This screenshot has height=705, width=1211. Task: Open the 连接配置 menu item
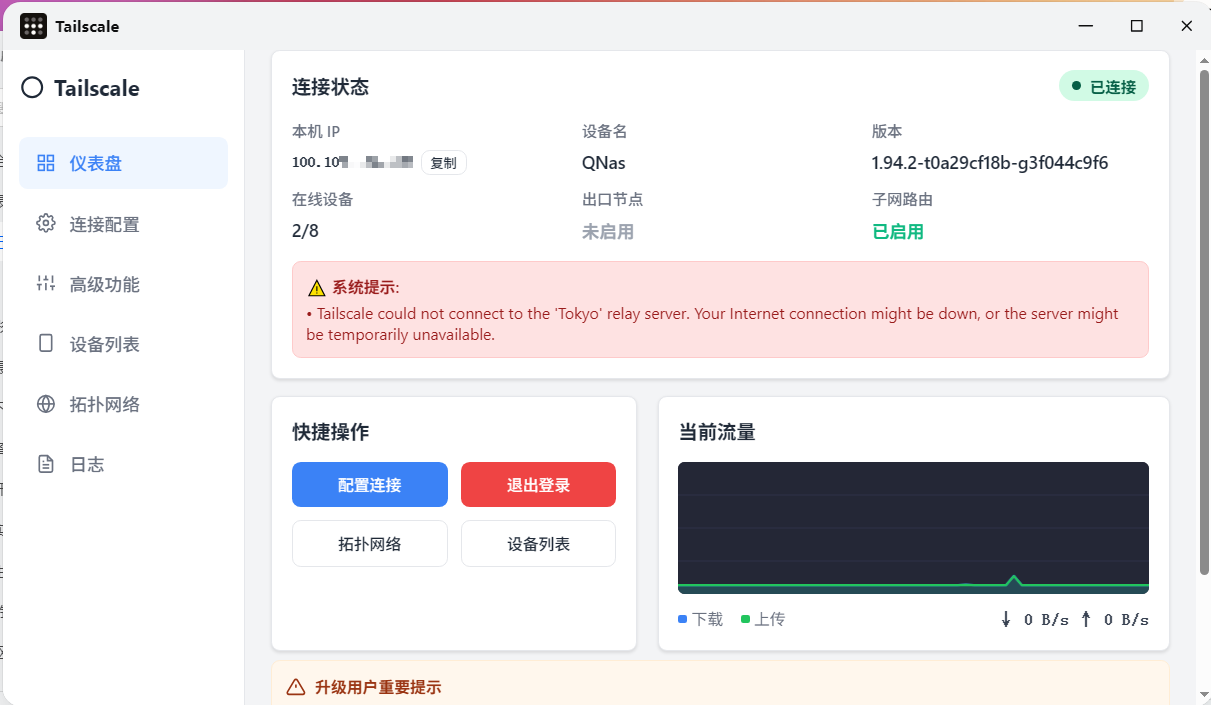click(x=104, y=224)
